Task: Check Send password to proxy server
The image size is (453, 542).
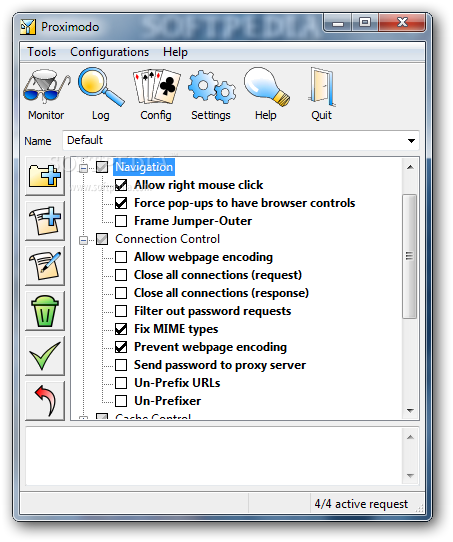Action: pos(121,365)
